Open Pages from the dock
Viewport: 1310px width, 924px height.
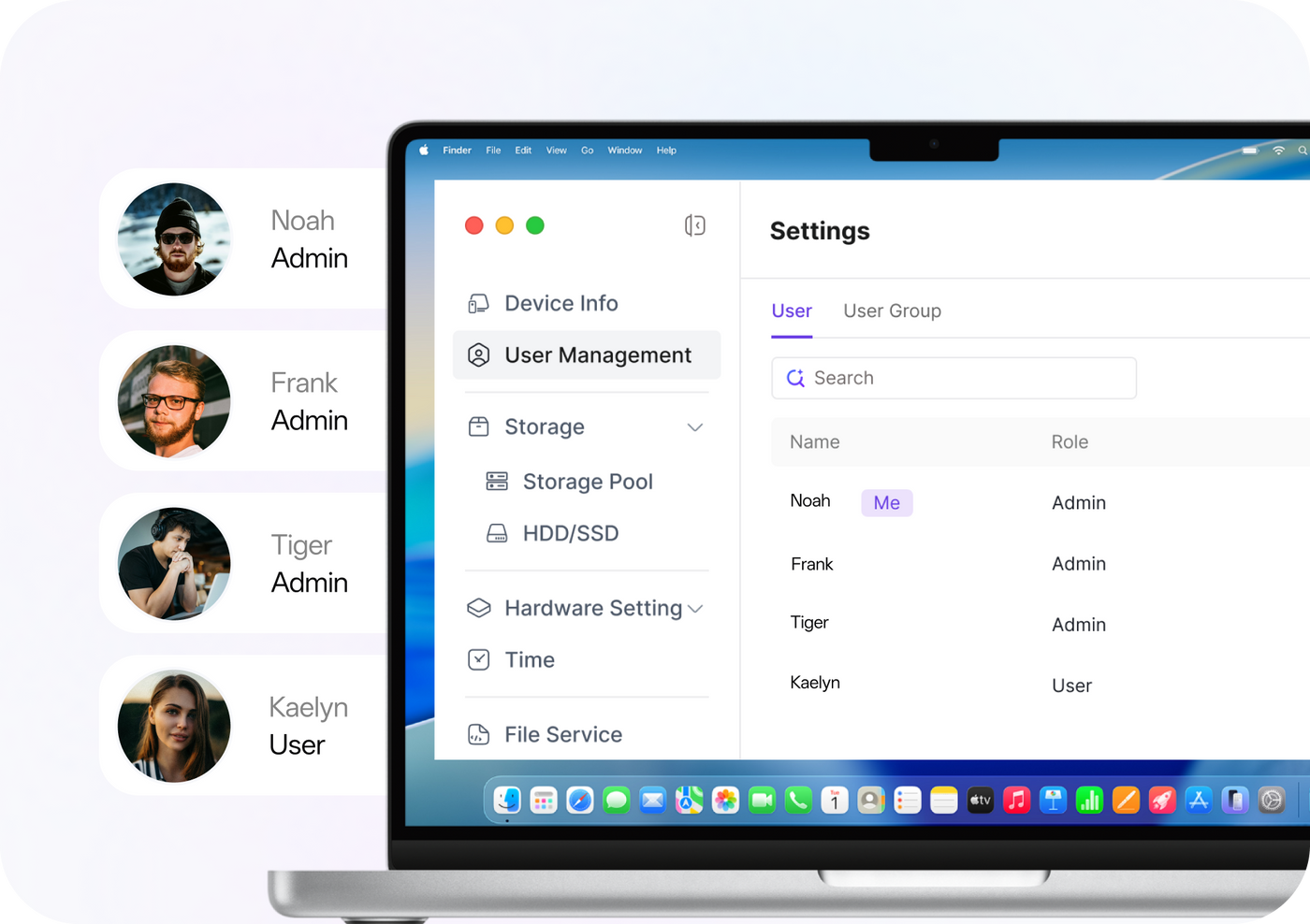point(1126,800)
